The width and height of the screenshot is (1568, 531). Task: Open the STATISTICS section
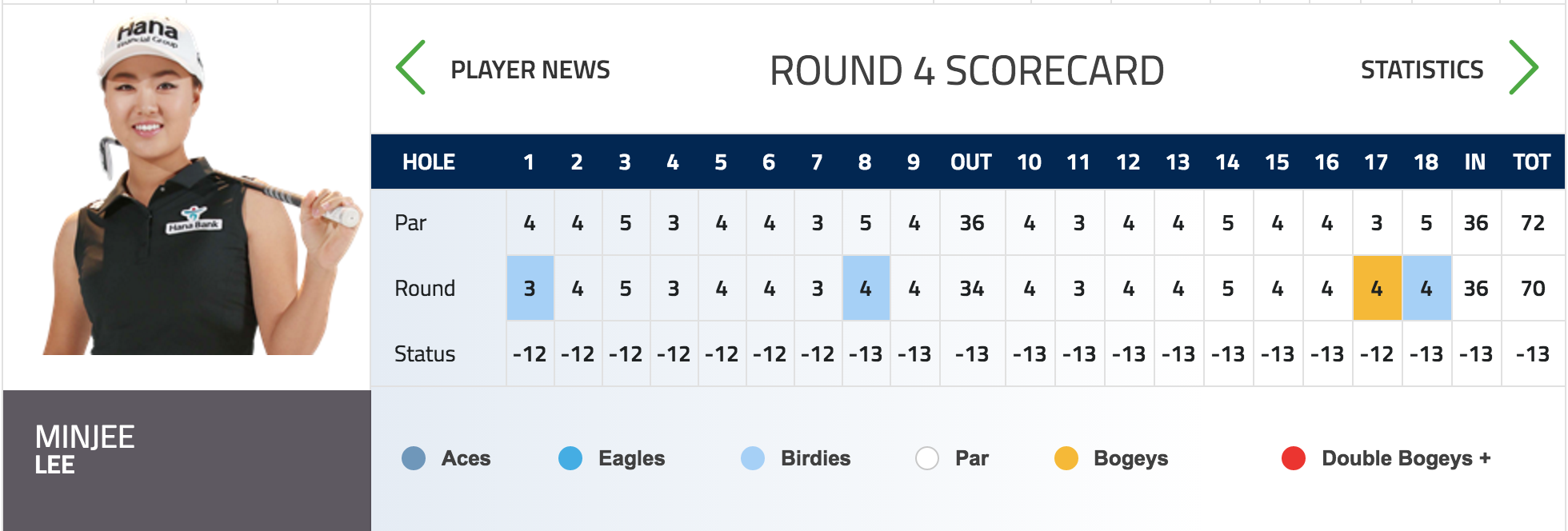coord(1422,70)
